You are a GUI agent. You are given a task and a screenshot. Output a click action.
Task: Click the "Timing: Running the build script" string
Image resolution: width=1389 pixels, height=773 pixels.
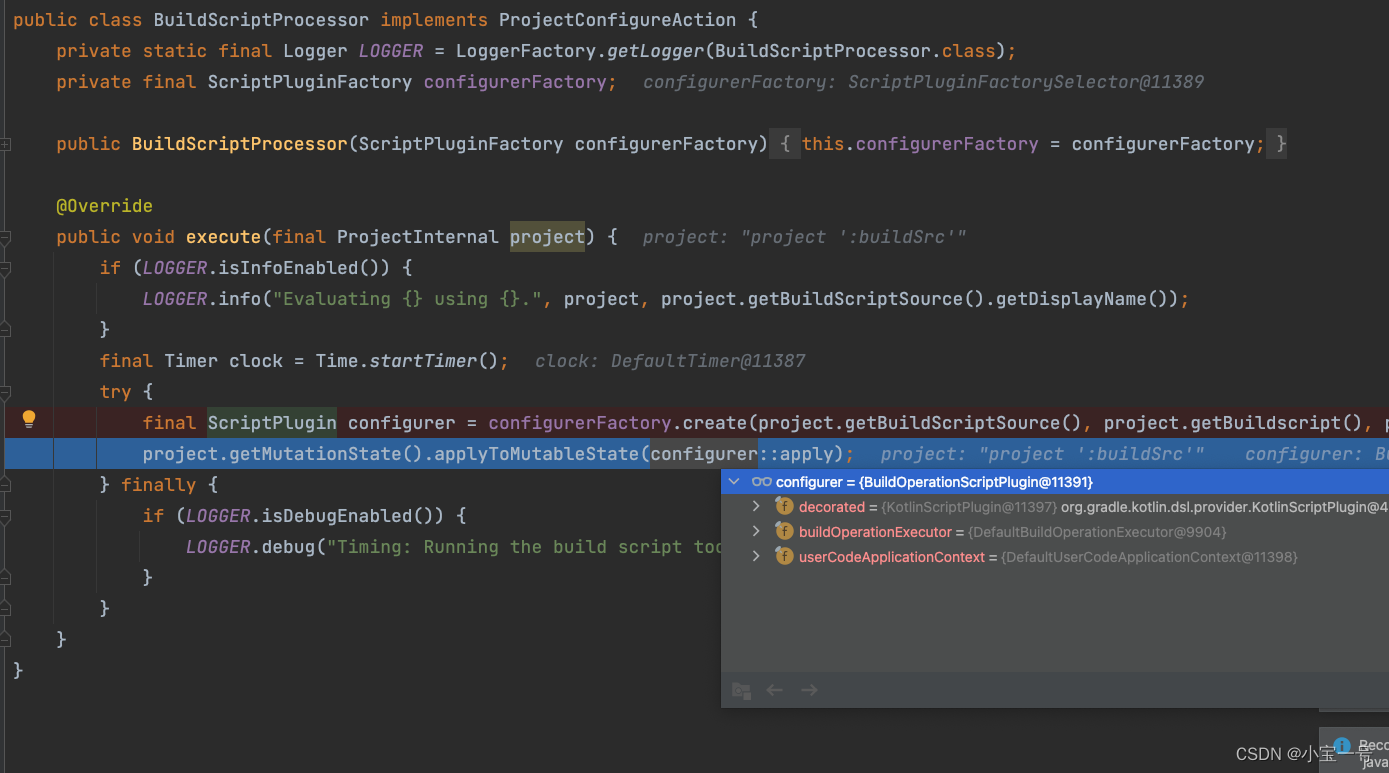[x=525, y=547]
